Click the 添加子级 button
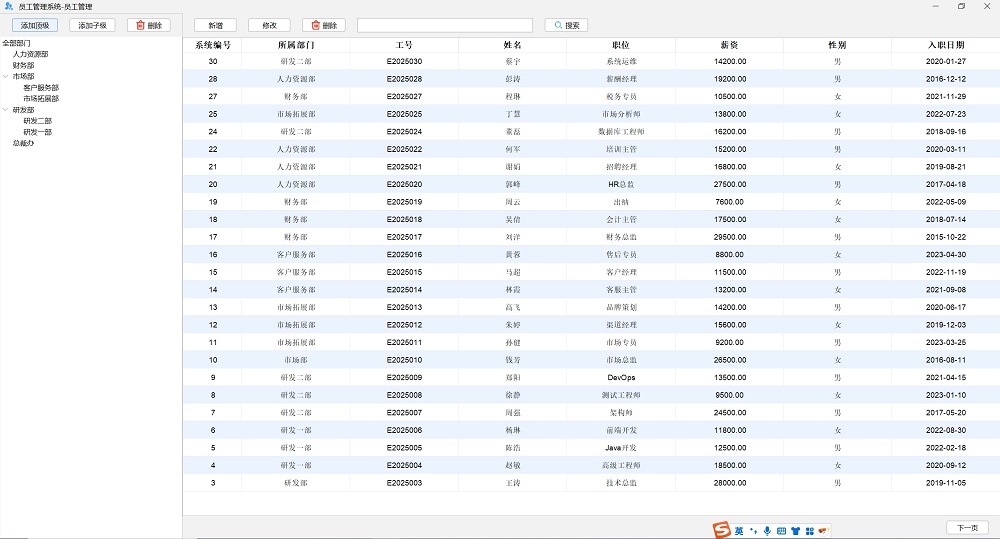Screen dimensions: 1000x539 click(92, 26)
